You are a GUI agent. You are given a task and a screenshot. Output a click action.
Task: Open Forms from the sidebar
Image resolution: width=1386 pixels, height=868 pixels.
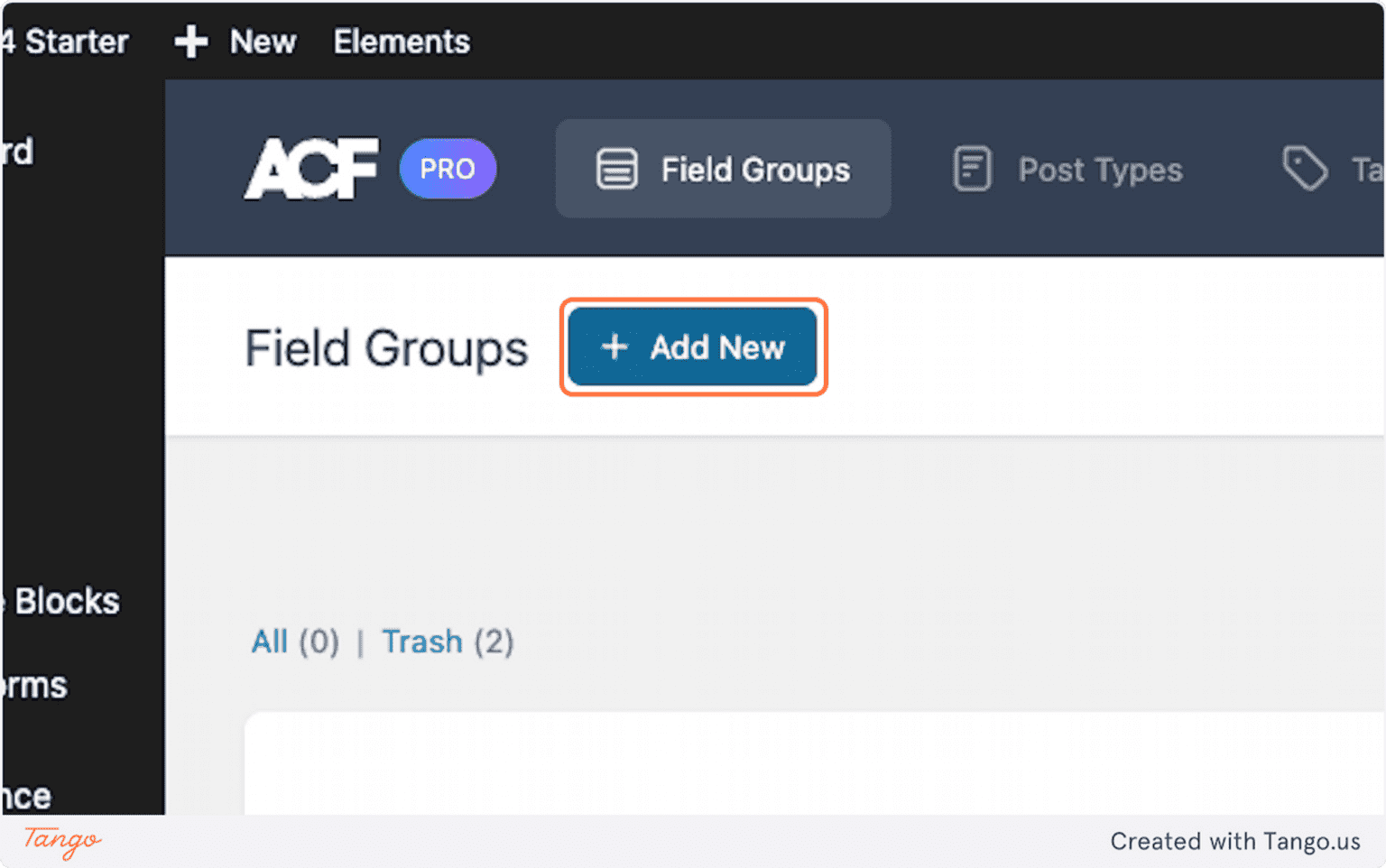pos(33,684)
